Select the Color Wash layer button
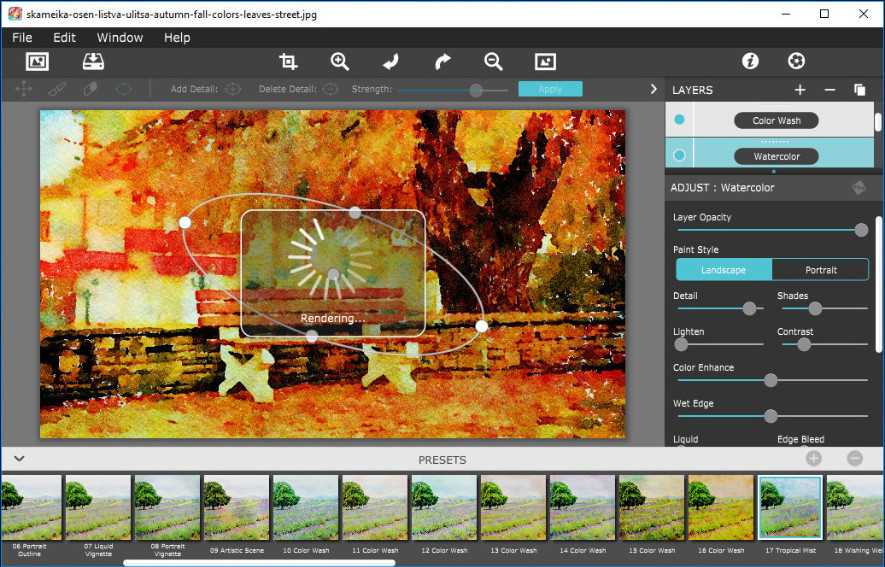 [x=776, y=121]
